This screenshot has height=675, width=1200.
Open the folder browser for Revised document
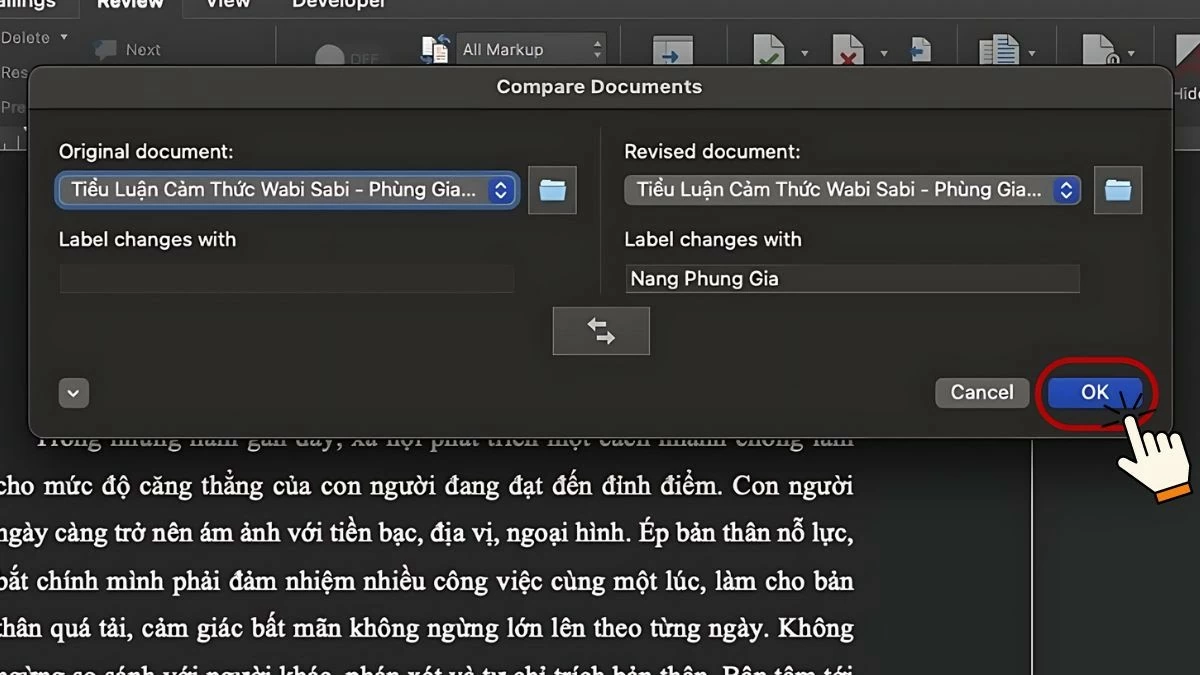(1118, 190)
